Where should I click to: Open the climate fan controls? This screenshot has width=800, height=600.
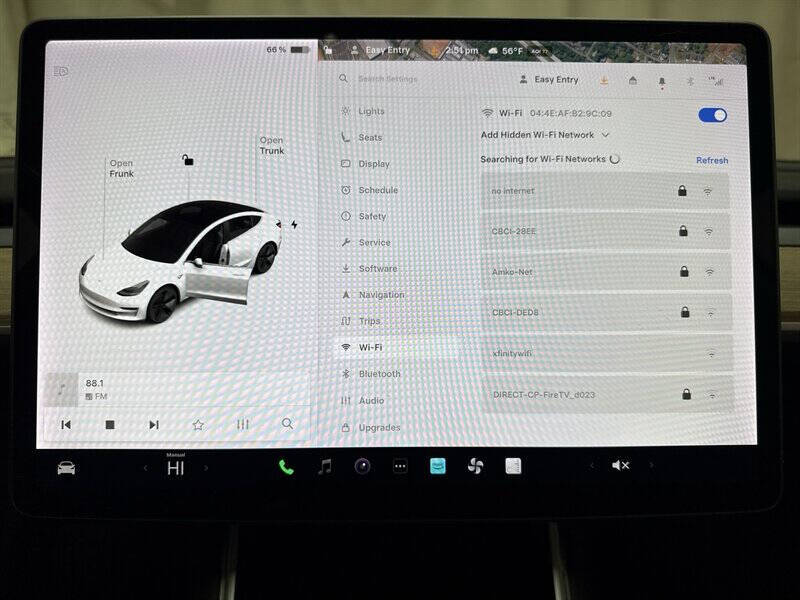click(474, 464)
